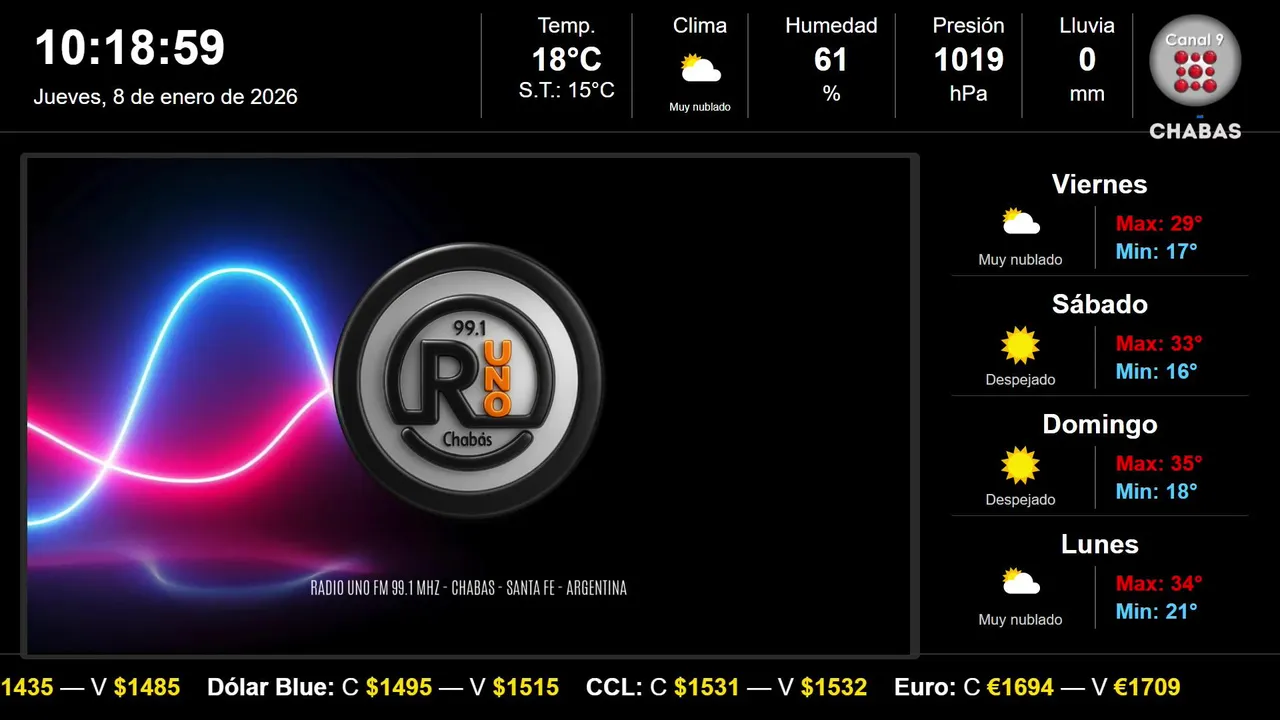
Task: Click the Temp. header label
Action: coord(566,26)
